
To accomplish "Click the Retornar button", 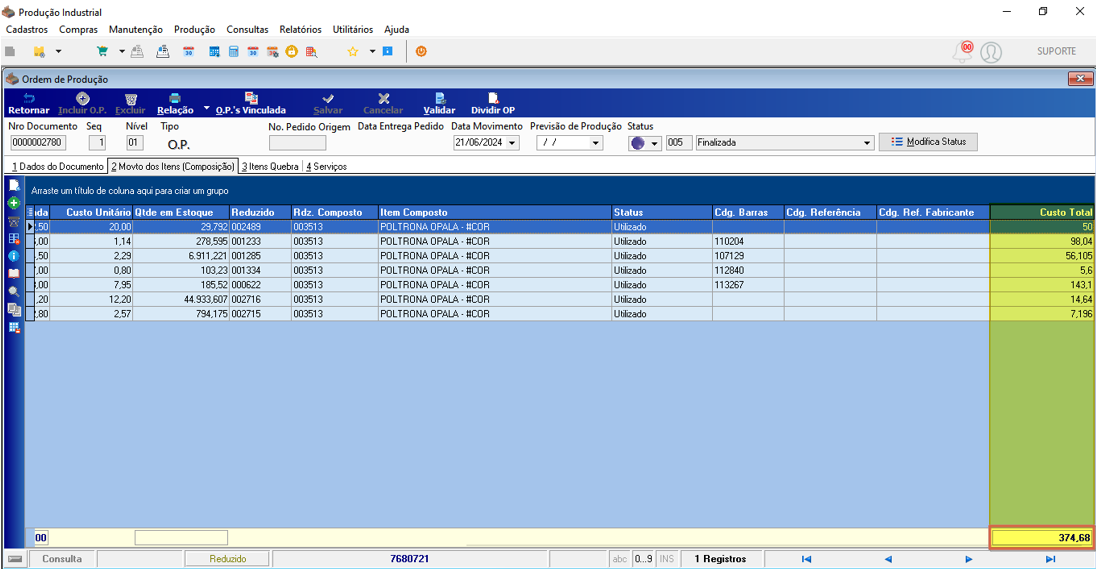I will [x=29, y=103].
